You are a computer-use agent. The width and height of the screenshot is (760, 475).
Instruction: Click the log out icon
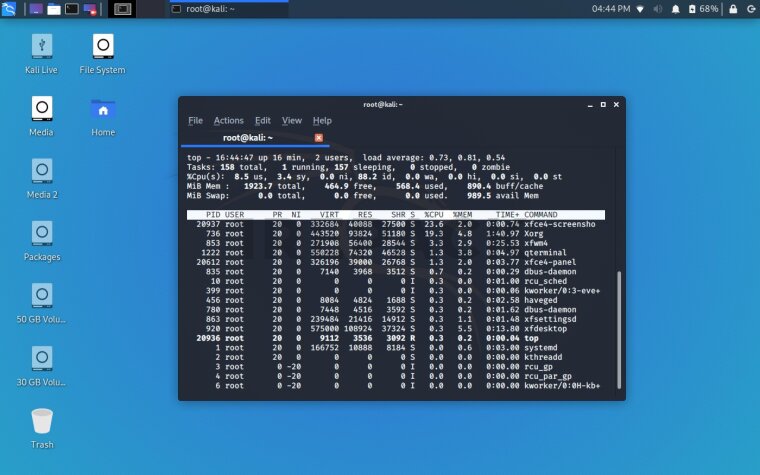coord(749,9)
